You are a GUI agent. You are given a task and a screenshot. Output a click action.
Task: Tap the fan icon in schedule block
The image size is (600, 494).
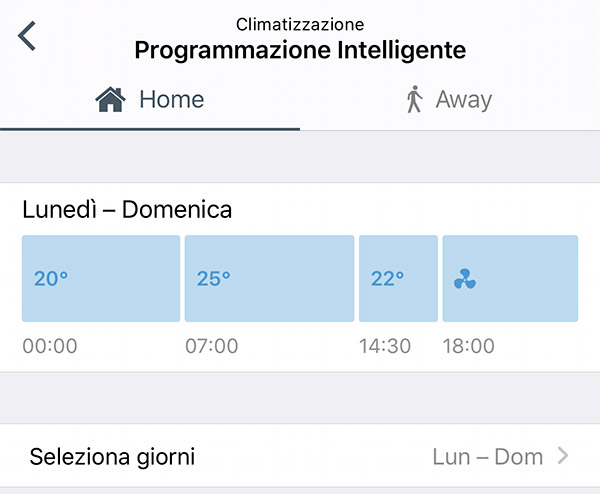coord(465,279)
